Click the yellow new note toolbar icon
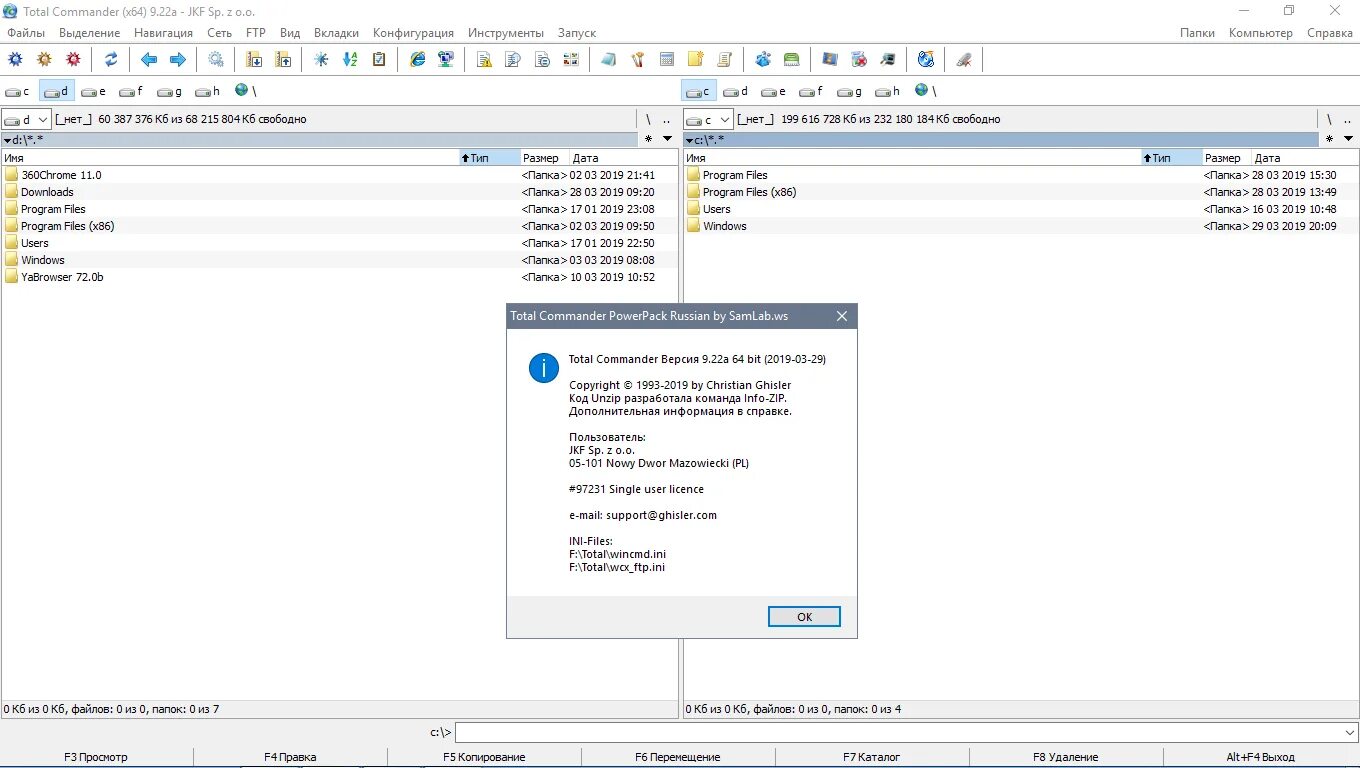This screenshot has width=1360, height=768. click(696, 59)
